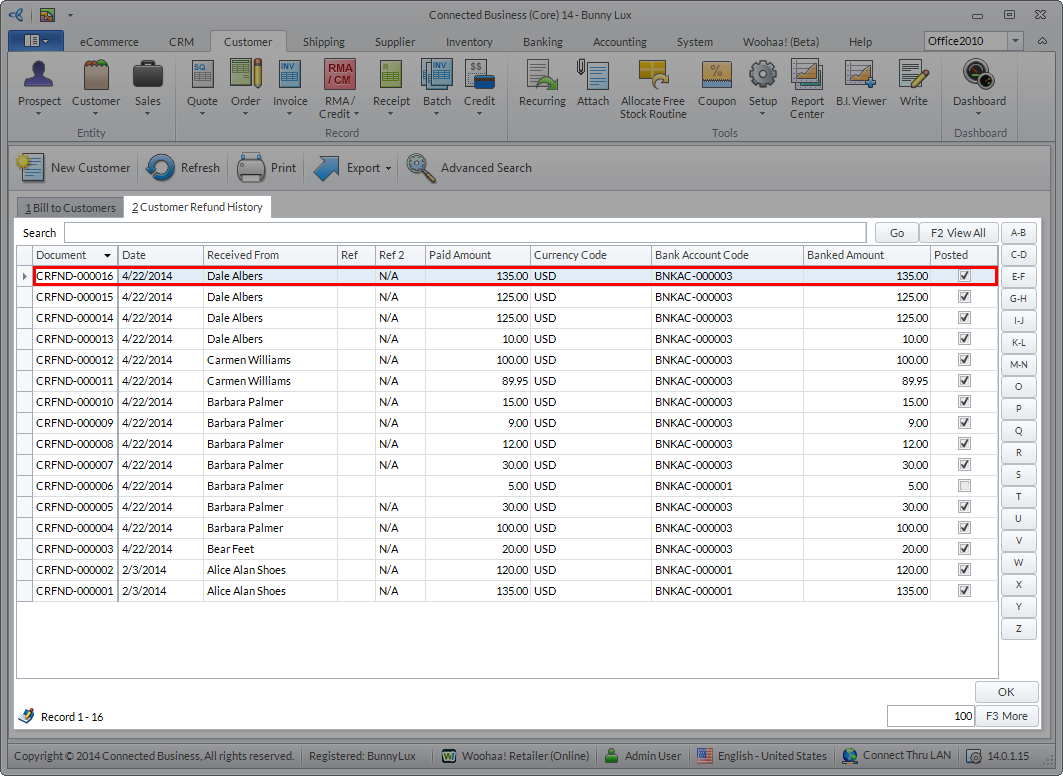
Task: Open the Bill to Customers tab
Action: (x=70, y=207)
